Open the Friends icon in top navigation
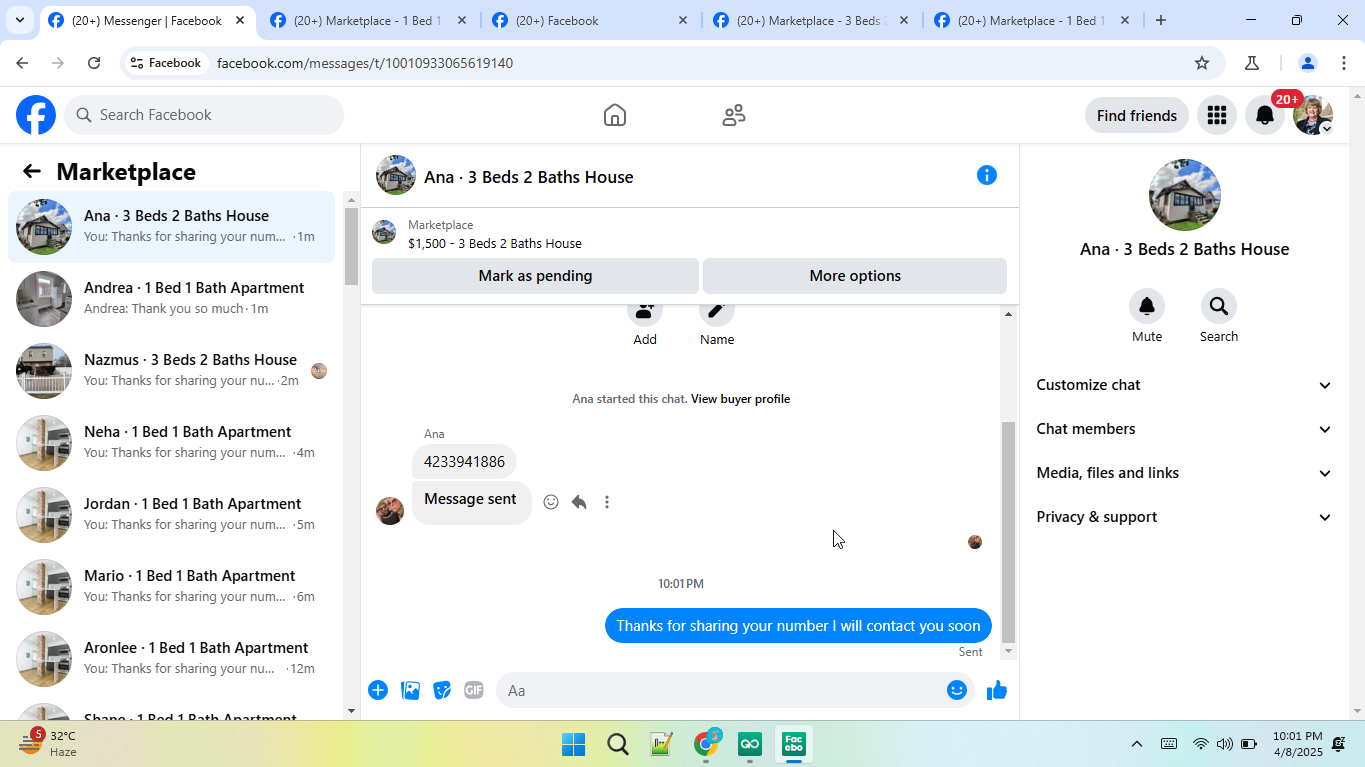The height and width of the screenshot is (767, 1365). point(734,115)
